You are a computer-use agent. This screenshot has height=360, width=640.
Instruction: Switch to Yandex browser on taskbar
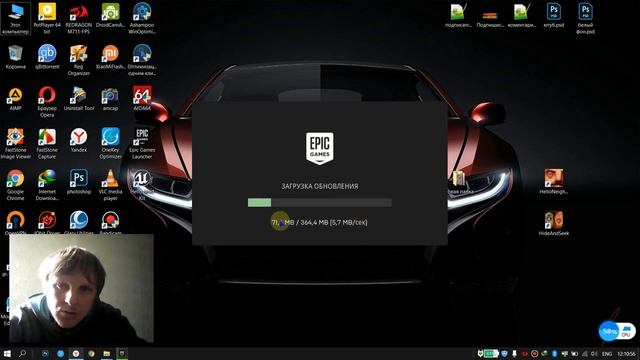point(76,353)
